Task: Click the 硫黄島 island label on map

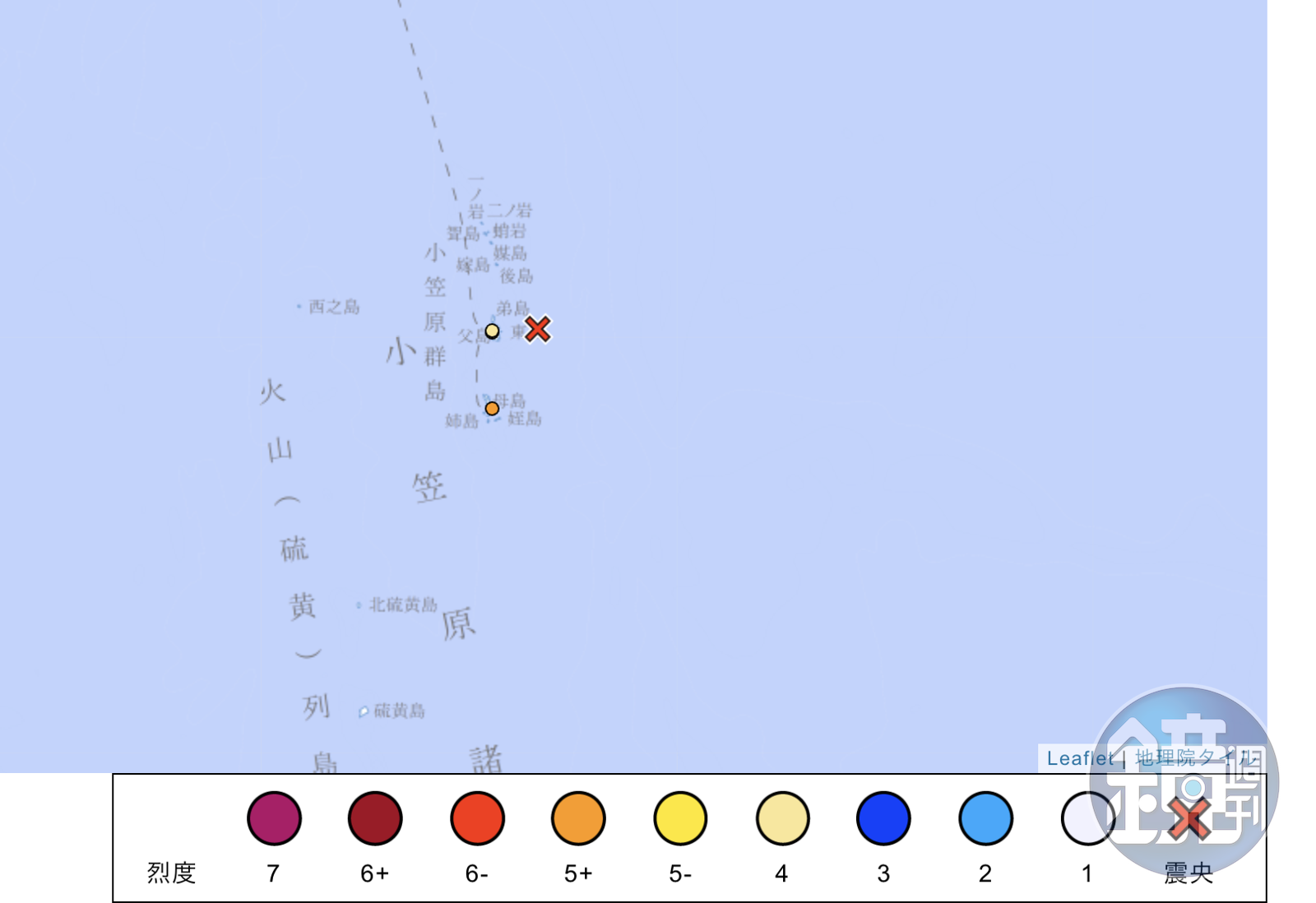Action: (399, 711)
